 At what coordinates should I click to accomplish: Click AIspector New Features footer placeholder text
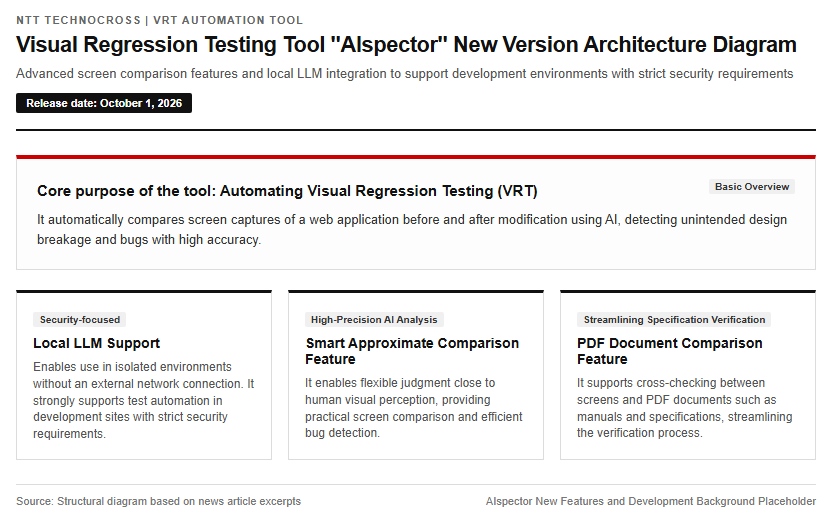click(x=651, y=501)
